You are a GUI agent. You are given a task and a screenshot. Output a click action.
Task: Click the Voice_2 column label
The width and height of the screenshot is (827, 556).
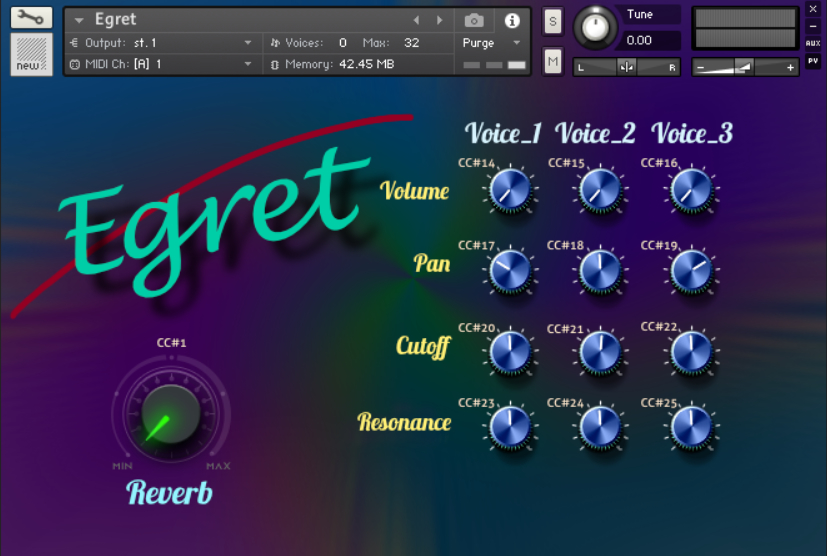pyautogui.click(x=595, y=133)
